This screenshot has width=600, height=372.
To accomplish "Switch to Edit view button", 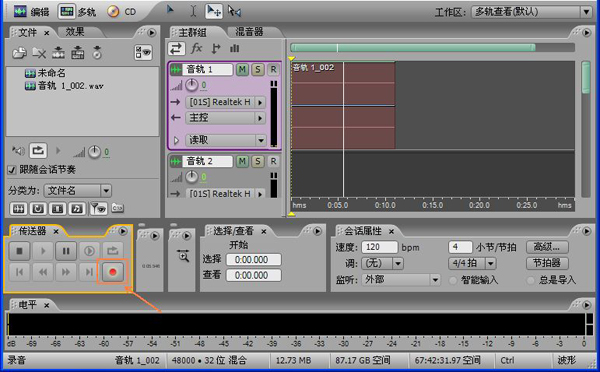I will (31, 11).
